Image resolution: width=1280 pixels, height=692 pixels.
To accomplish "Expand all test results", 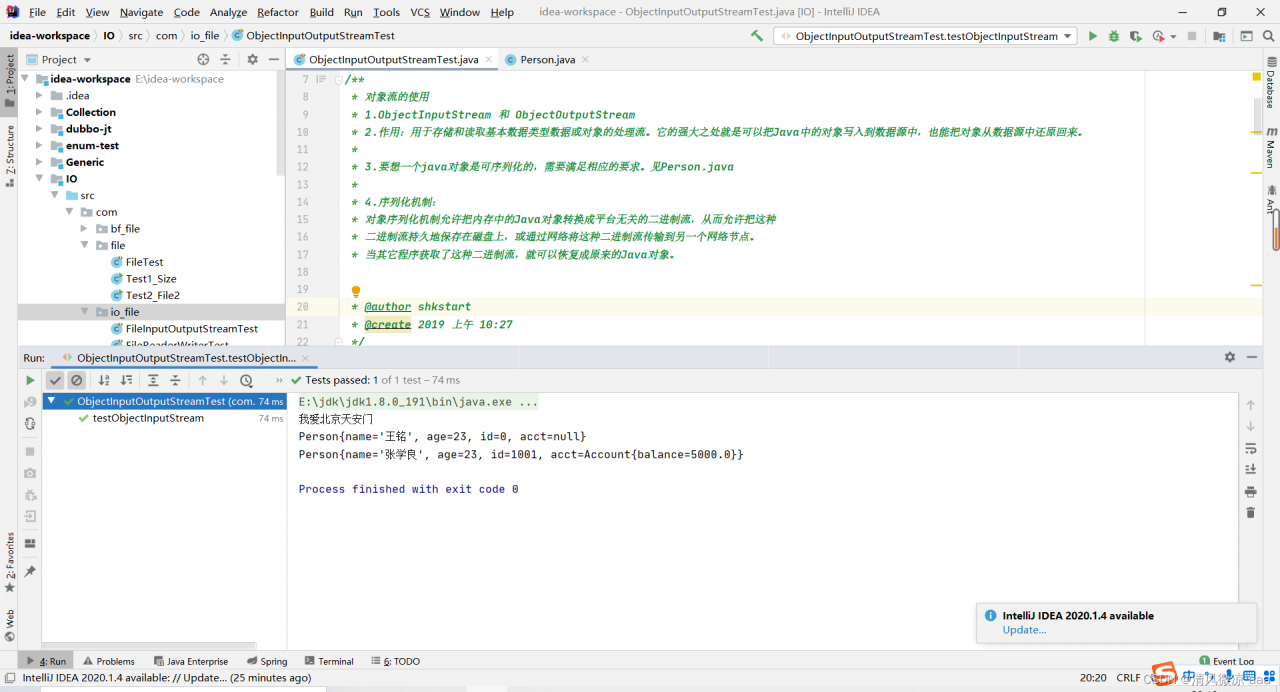I will (x=153, y=380).
